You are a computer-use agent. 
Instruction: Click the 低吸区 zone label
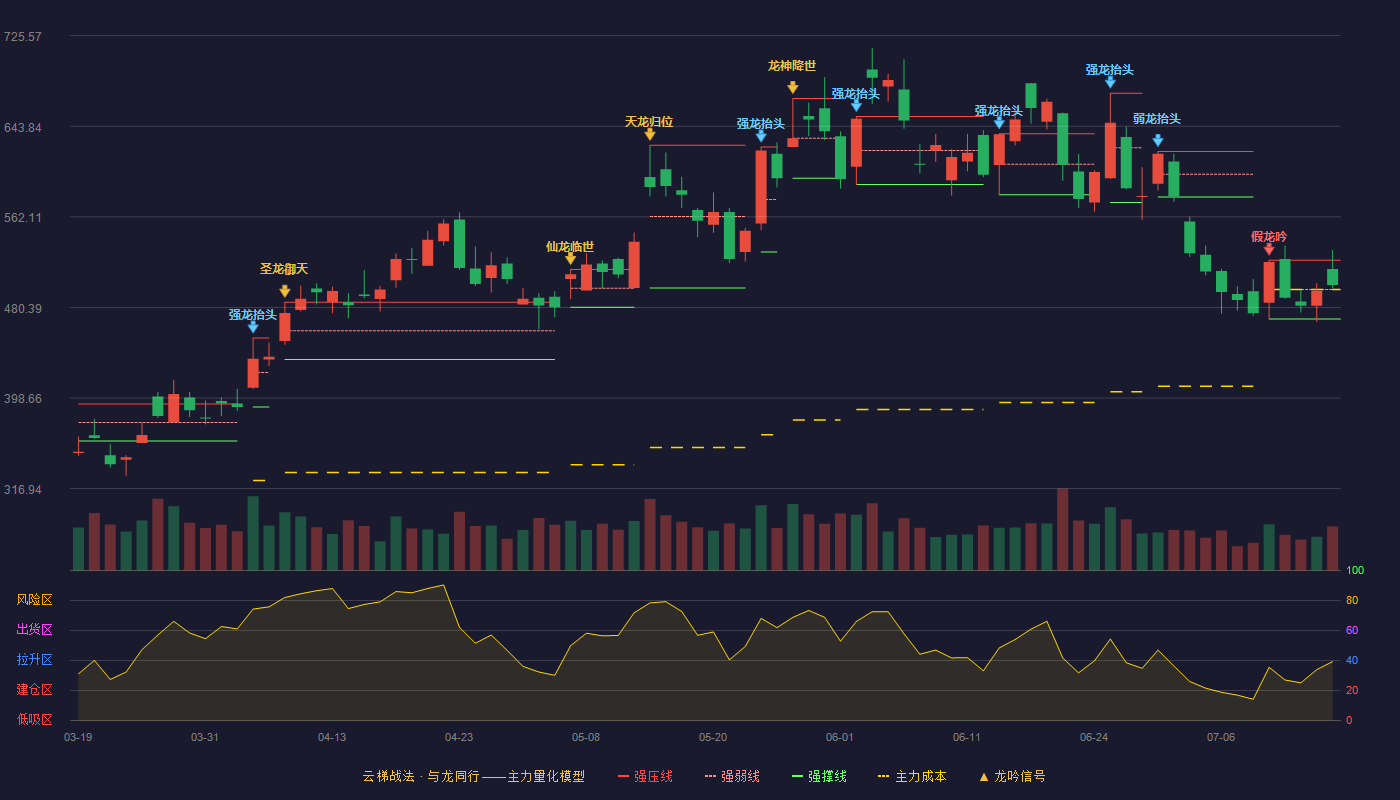tap(35, 719)
